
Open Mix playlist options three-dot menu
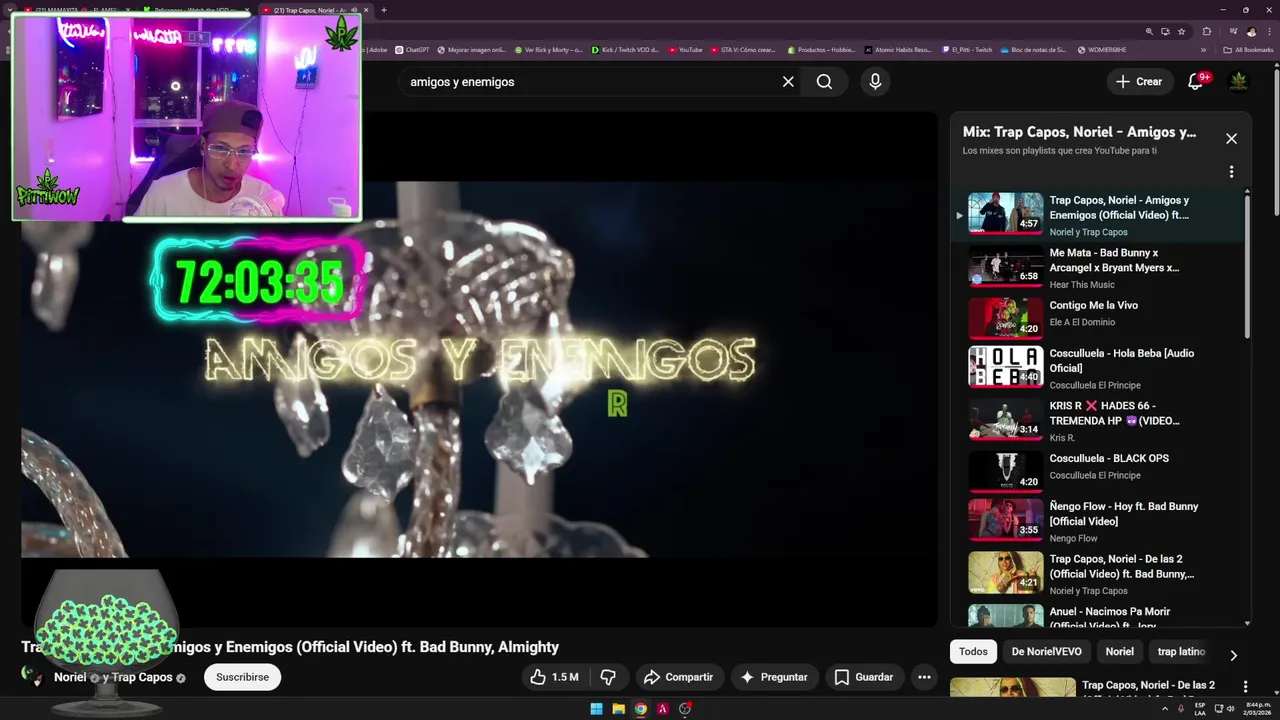point(1231,172)
